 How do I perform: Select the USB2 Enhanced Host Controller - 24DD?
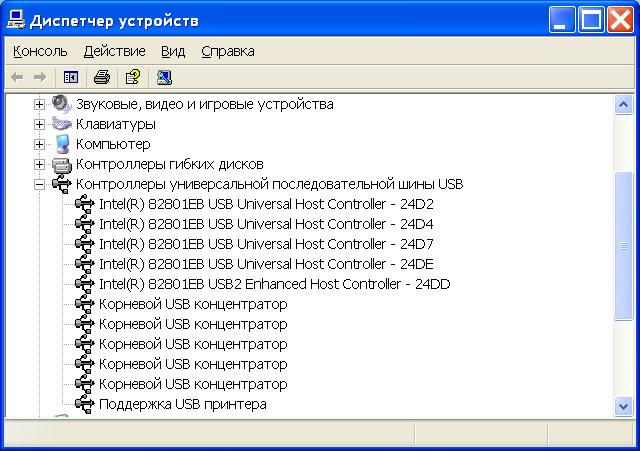274,284
